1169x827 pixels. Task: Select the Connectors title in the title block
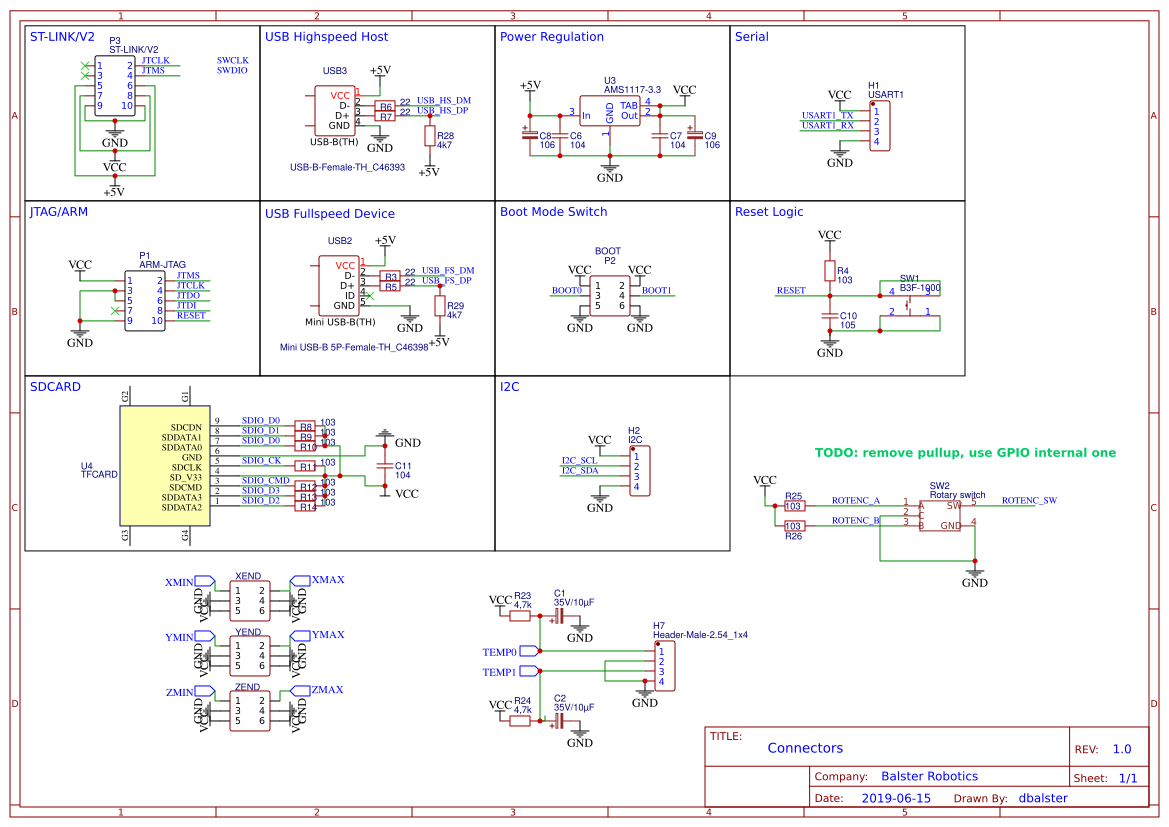pos(806,747)
